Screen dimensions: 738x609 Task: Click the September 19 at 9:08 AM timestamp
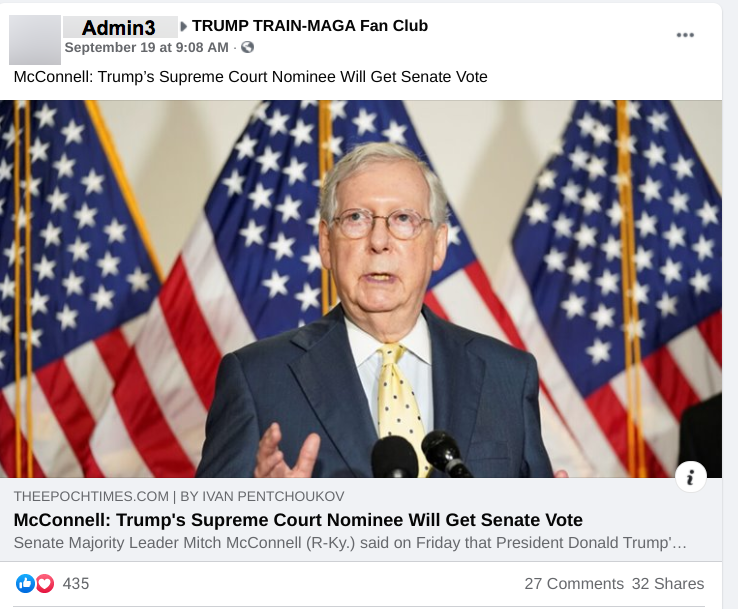point(146,47)
